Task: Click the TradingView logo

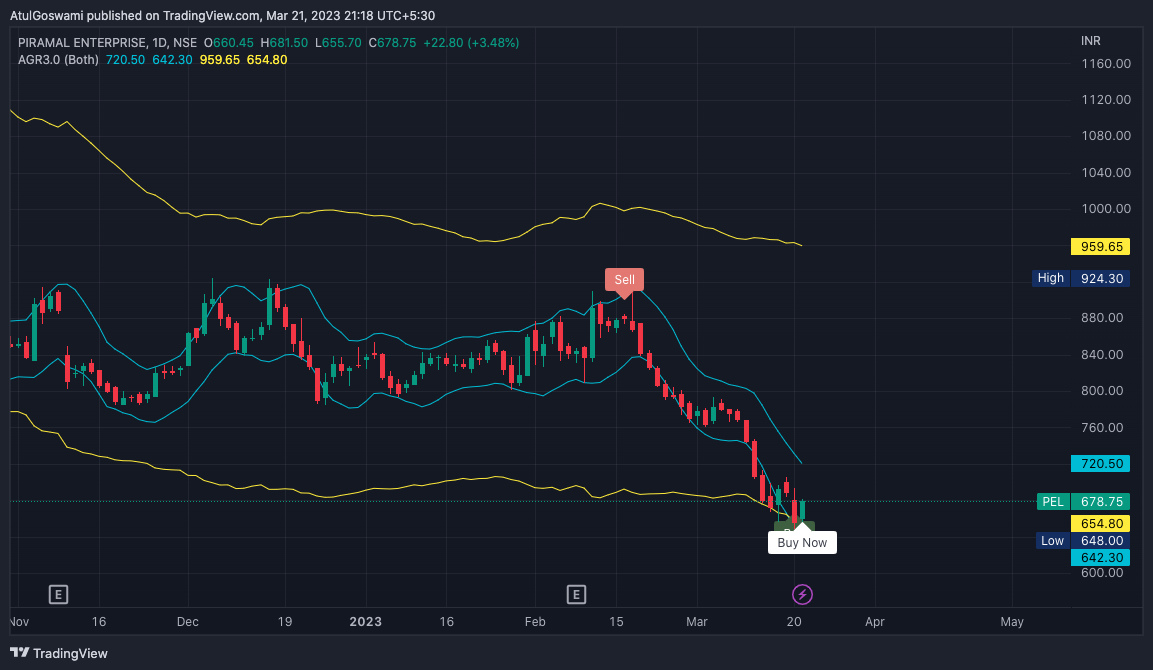Action: 59,653
